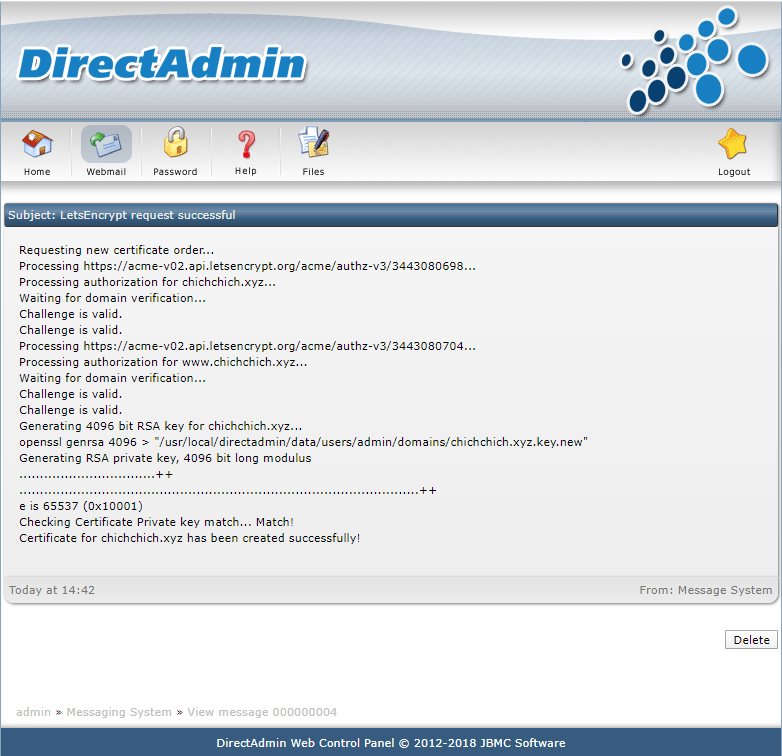Select the Password text label
The width and height of the screenshot is (782, 756).
[x=175, y=172]
